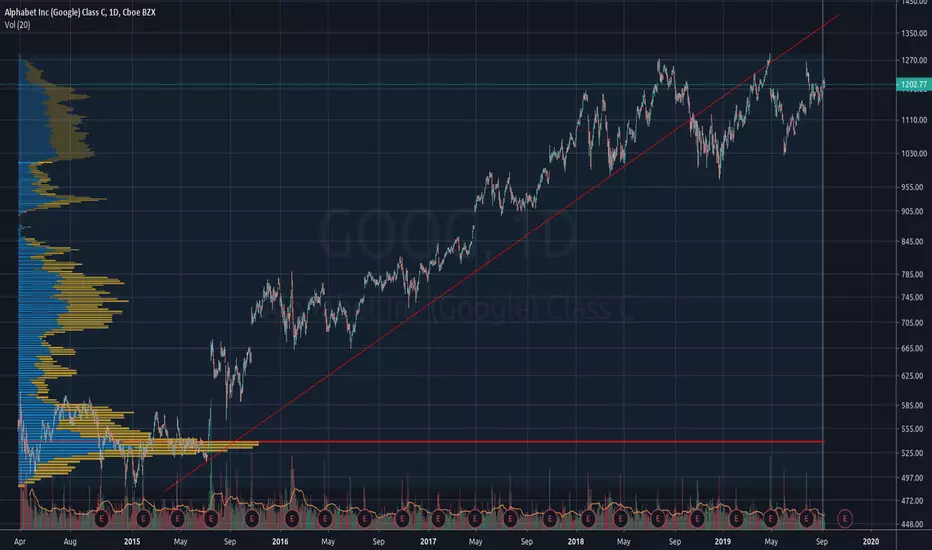The image size is (932, 550).
Task: Click the 448.00 price axis label
Action: point(914,524)
